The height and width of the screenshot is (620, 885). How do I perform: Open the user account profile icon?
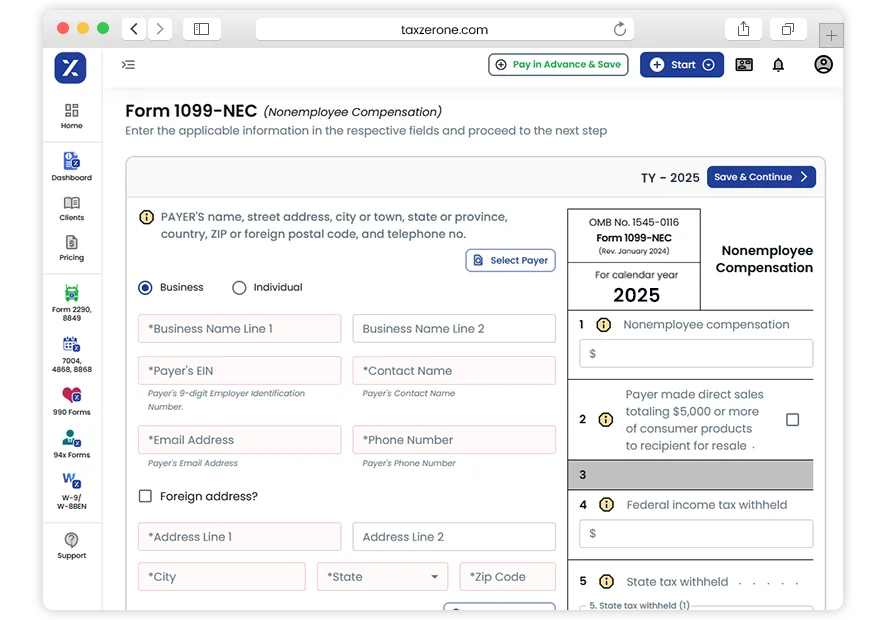click(x=823, y=64)
